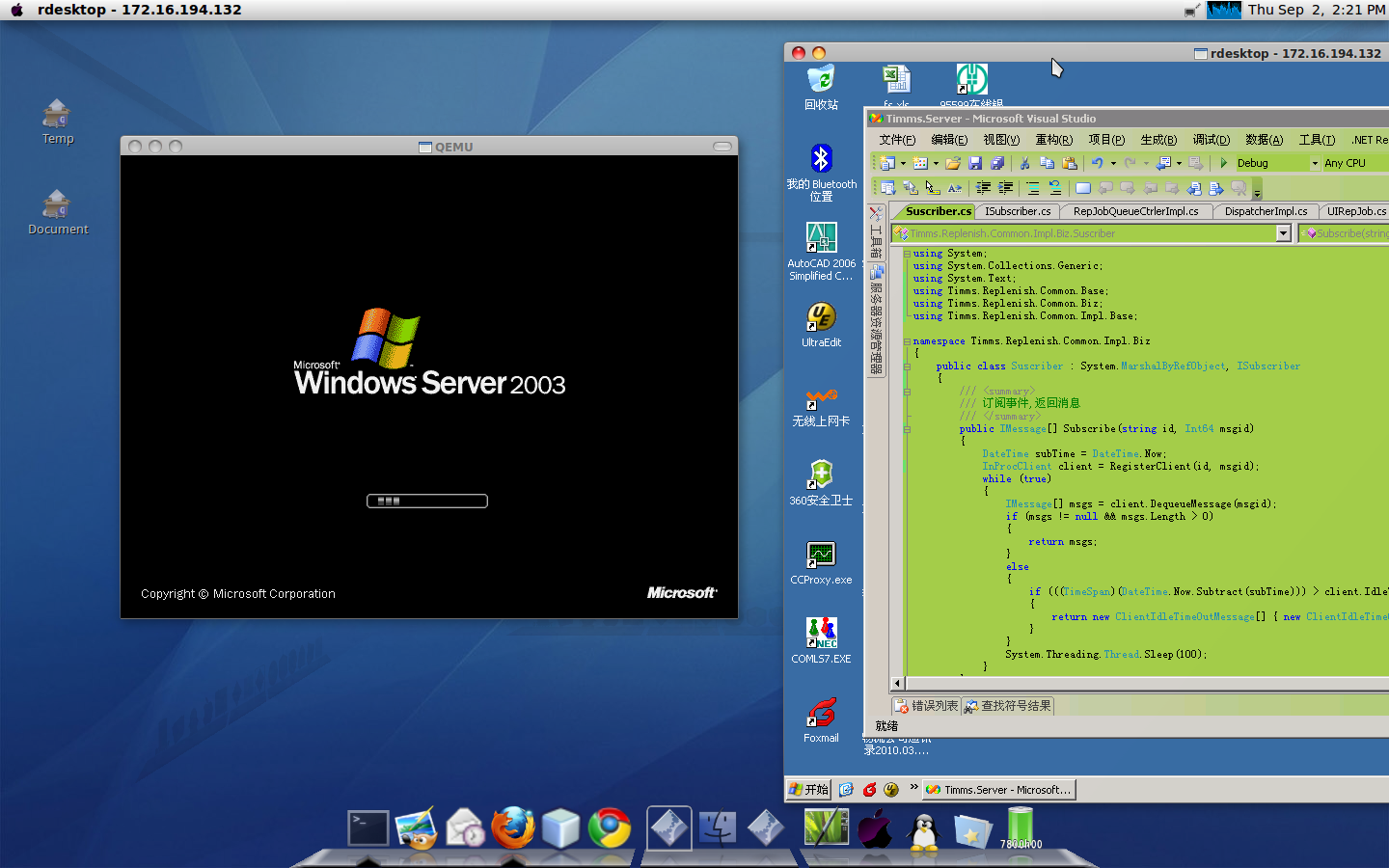Open the COMLS7.EXE desktop shortcut
This screenshot has width=1389, height=868.
821,641
